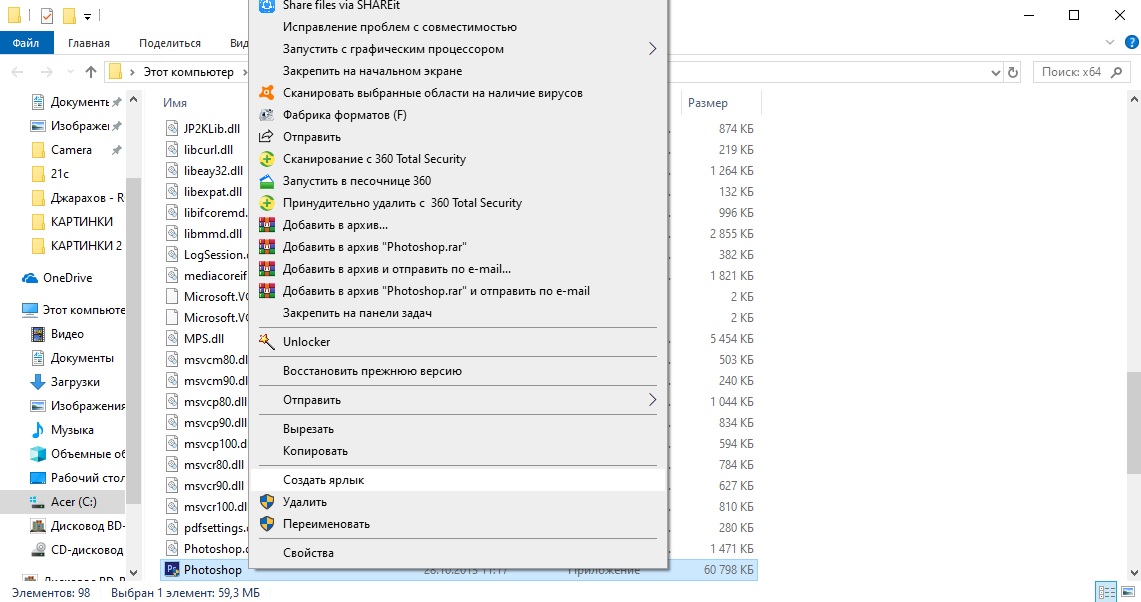Select 'Создать ярлык' from context menu
This screenshot has width=1141, height=602.
323,480
